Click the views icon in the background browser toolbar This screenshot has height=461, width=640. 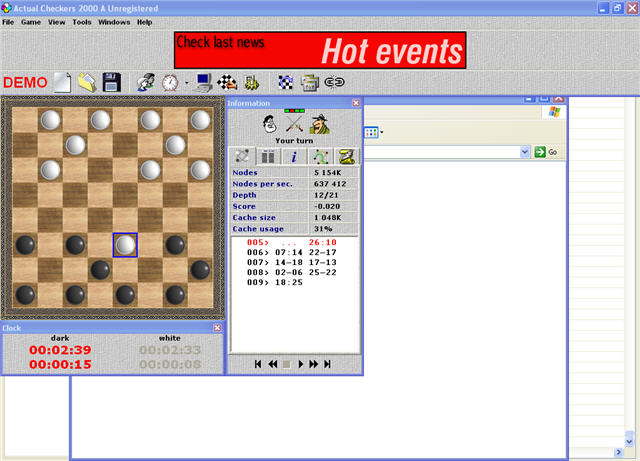pos(371,132)
